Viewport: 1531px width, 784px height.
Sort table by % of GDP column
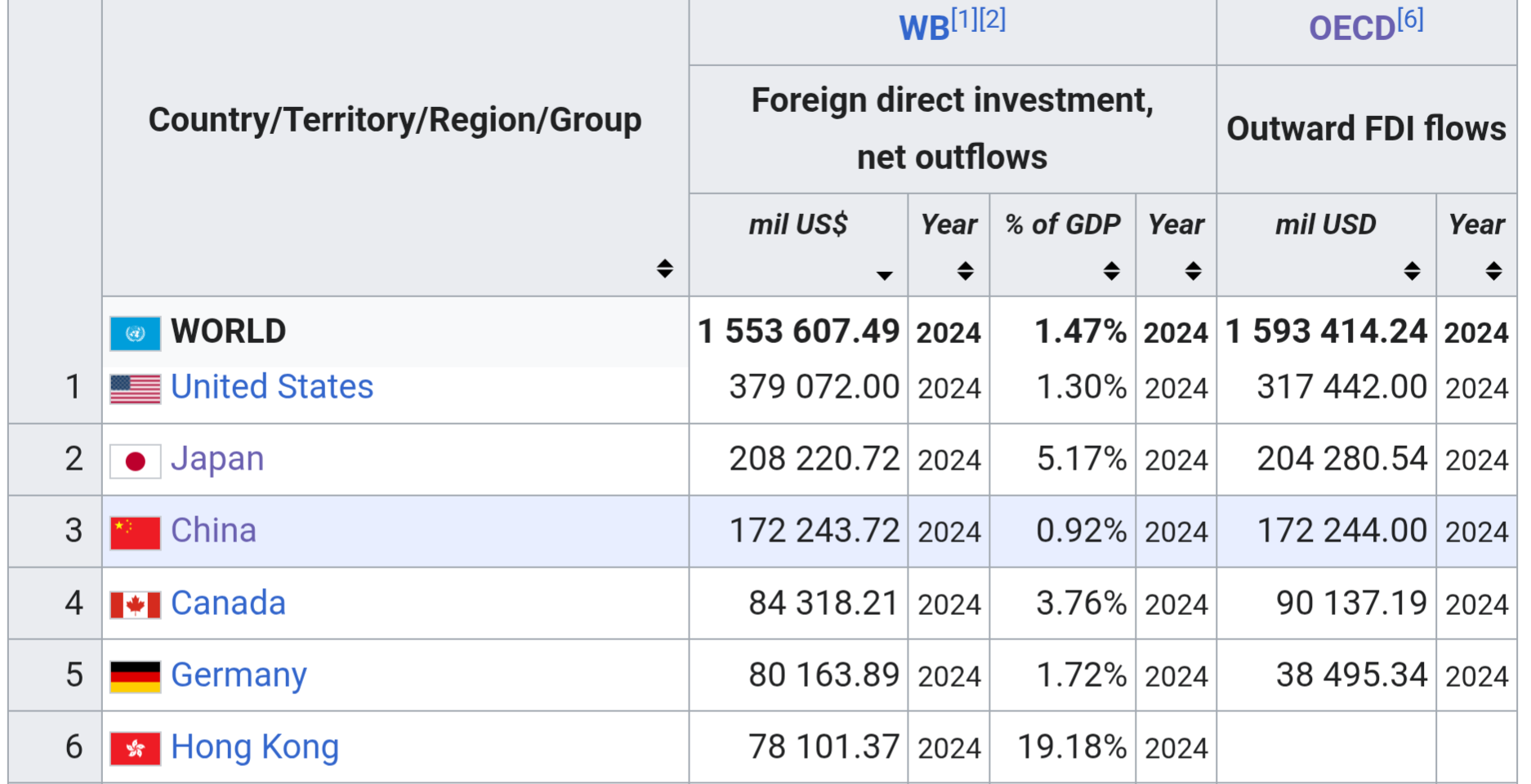tap(1111, 271)
